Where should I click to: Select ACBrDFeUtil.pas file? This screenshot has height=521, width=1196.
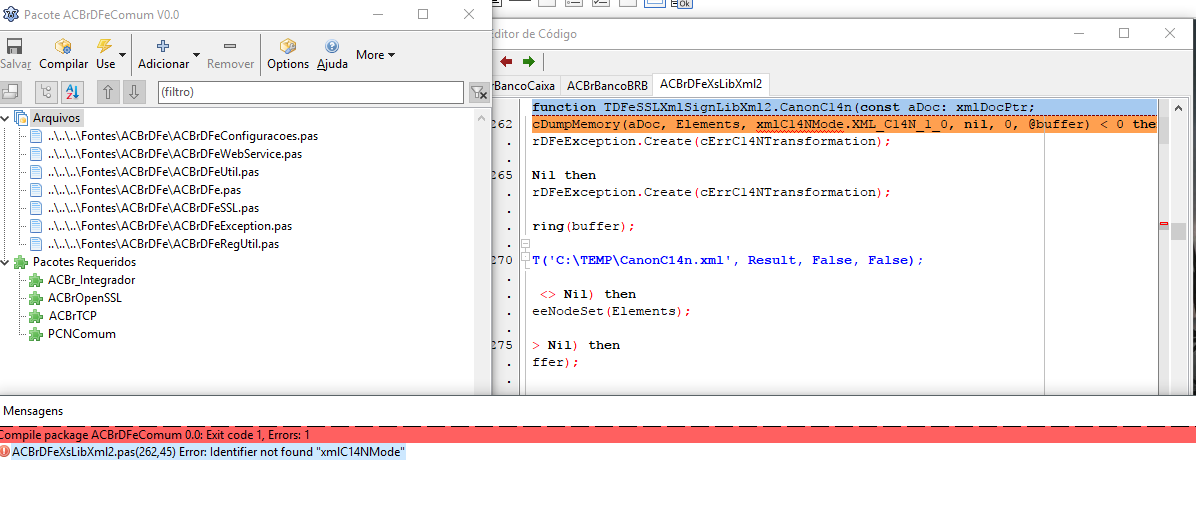(153, 172)
